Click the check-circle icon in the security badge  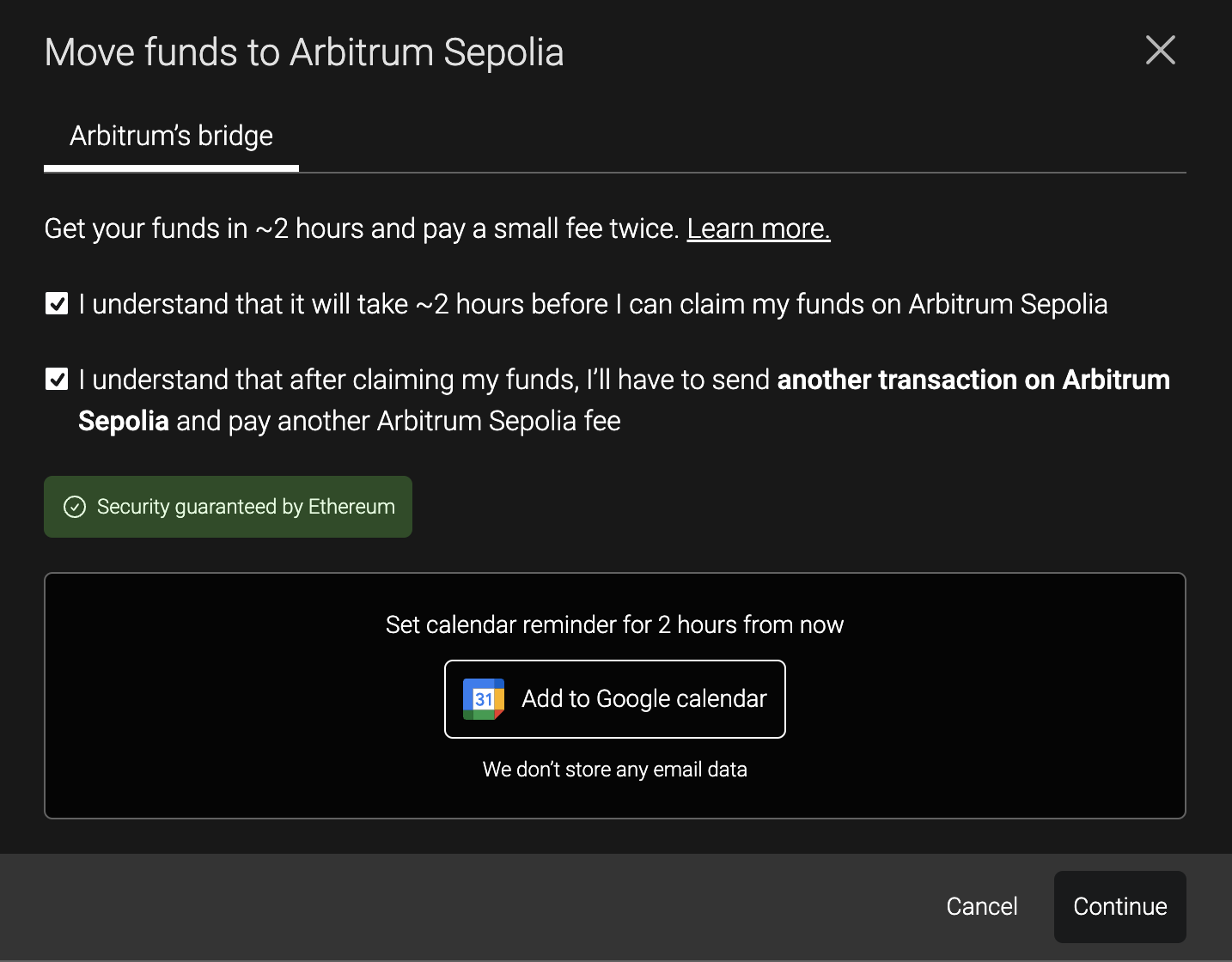coord(75,507)
